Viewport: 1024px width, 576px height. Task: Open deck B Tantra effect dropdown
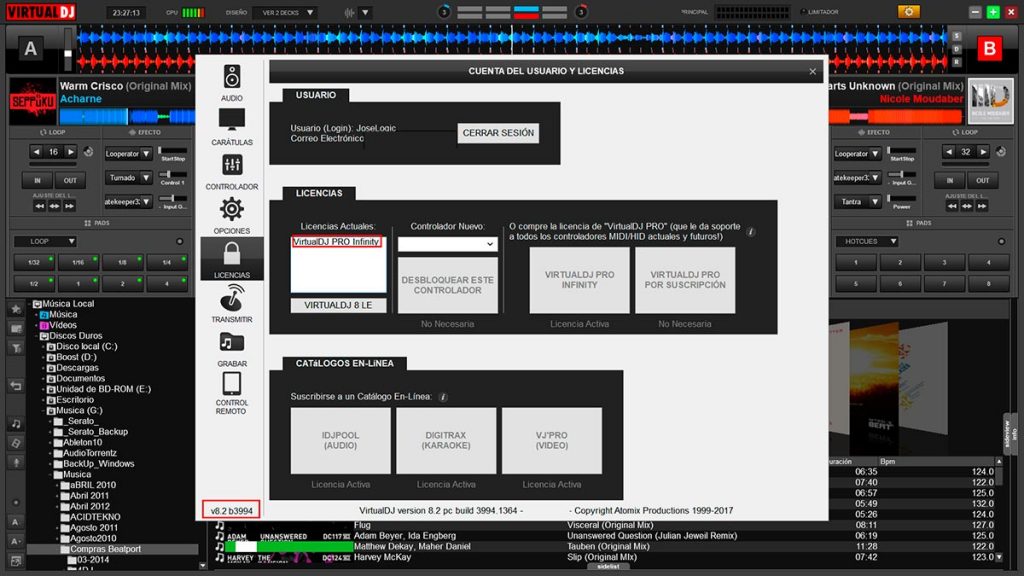[857, 202]
